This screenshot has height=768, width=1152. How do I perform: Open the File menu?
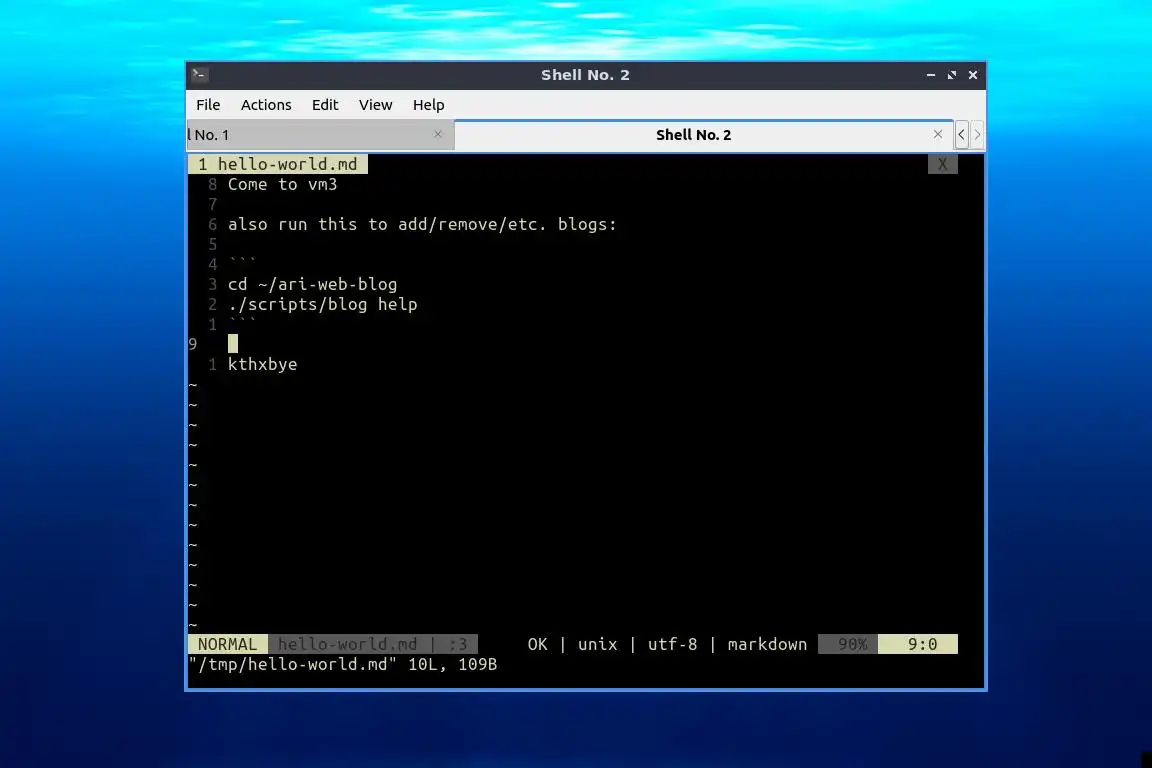pyautogui.click(x=208, y=105)
